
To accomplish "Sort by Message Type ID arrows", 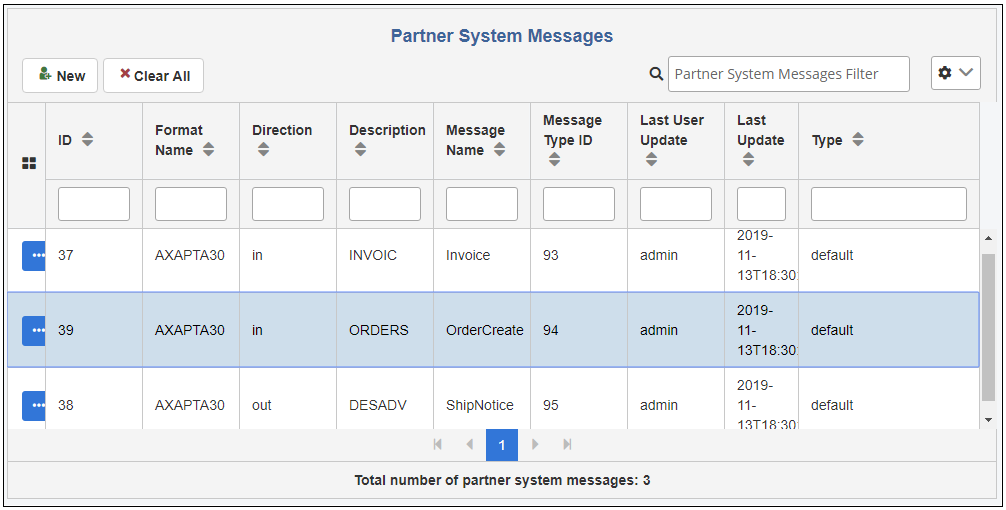I will (x=555, y=159).
